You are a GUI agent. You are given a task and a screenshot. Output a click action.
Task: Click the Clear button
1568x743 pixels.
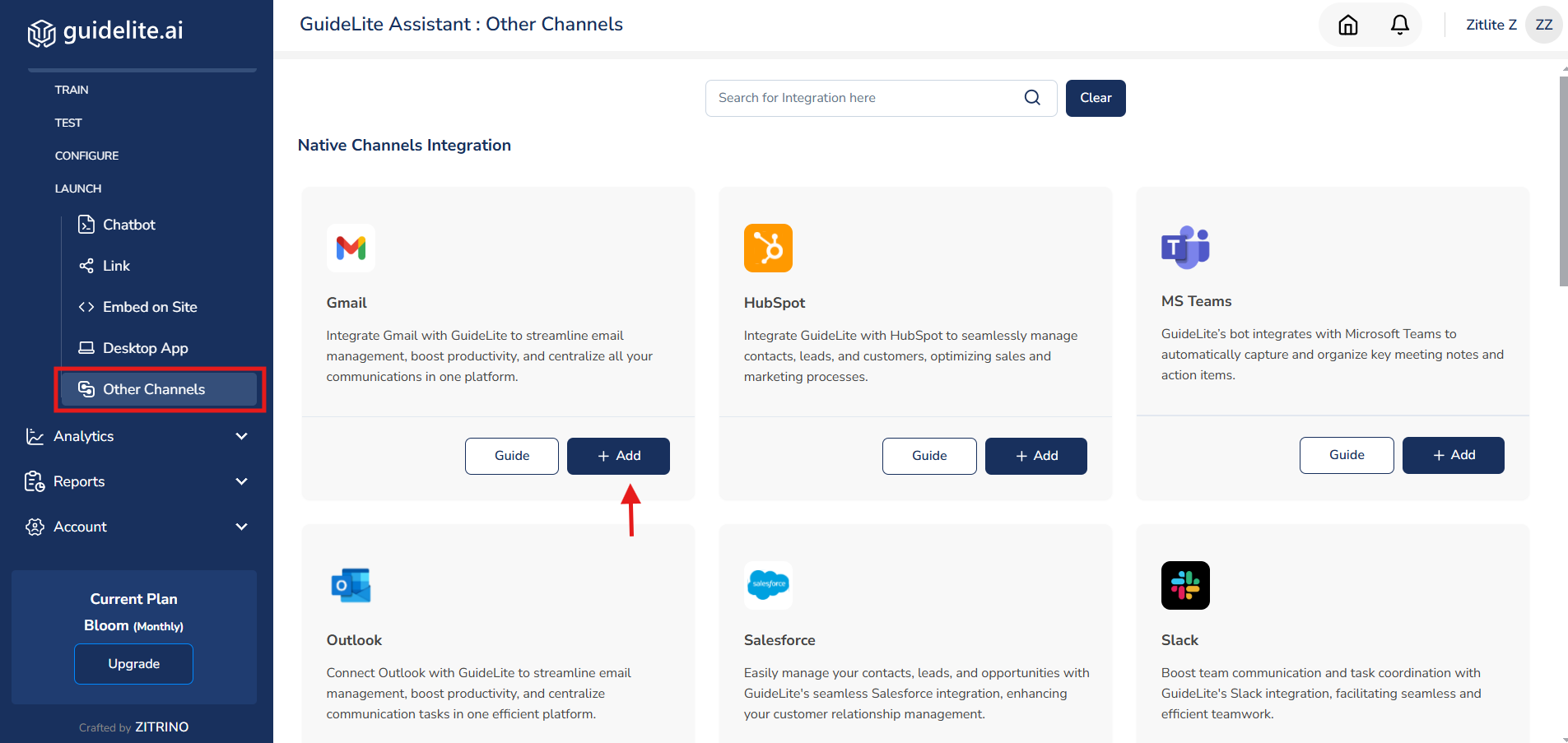(x=1096, y=98)
